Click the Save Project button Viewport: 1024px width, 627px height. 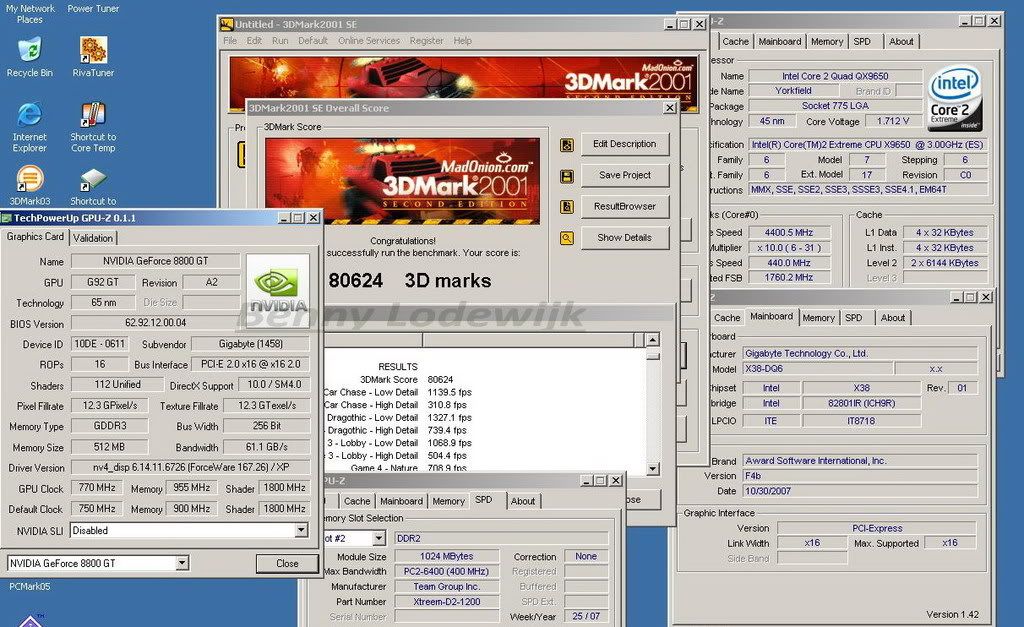point(625,175)
